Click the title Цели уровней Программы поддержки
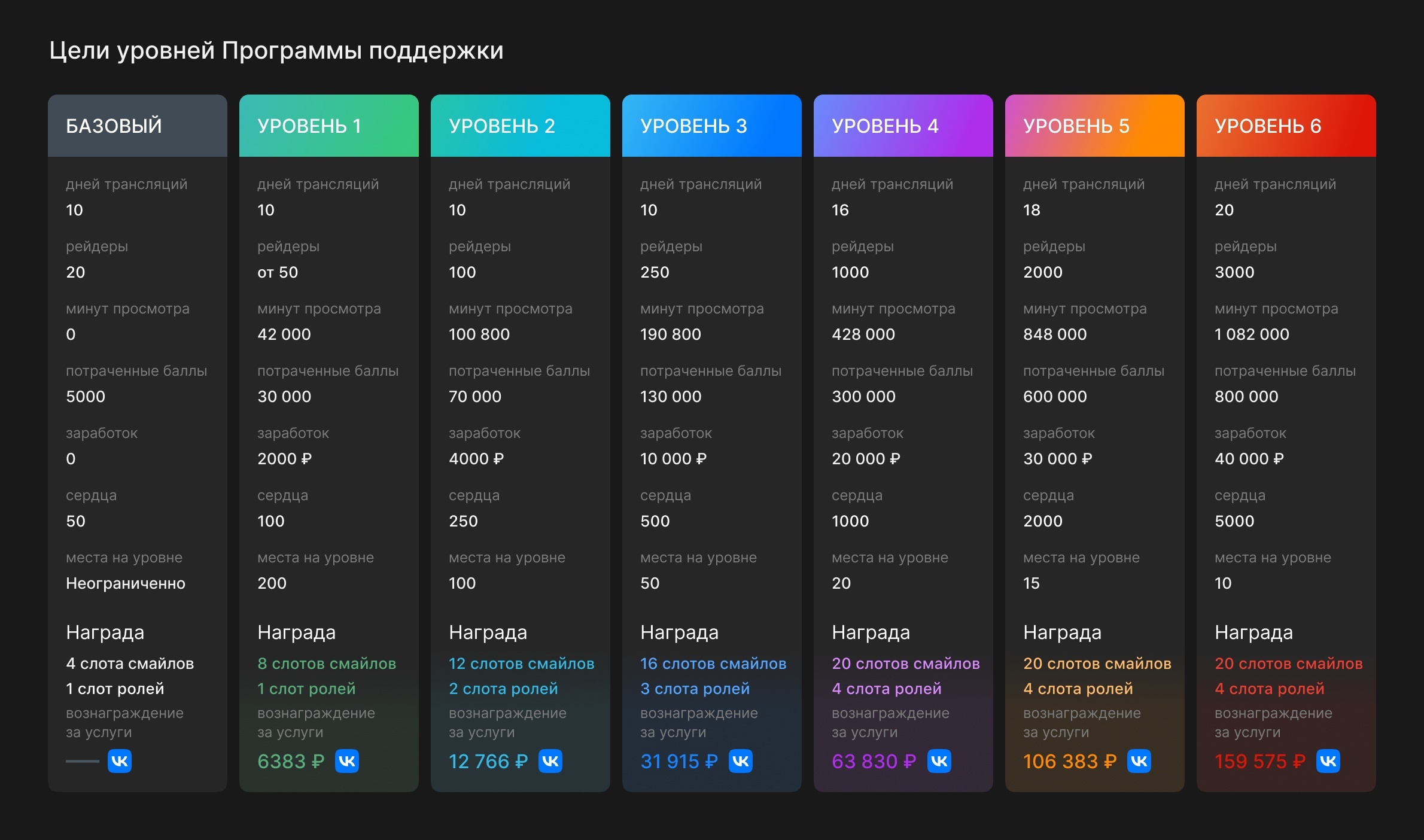Image resolution: width=1424 pixels, height=840 pixels. (276, 51)
